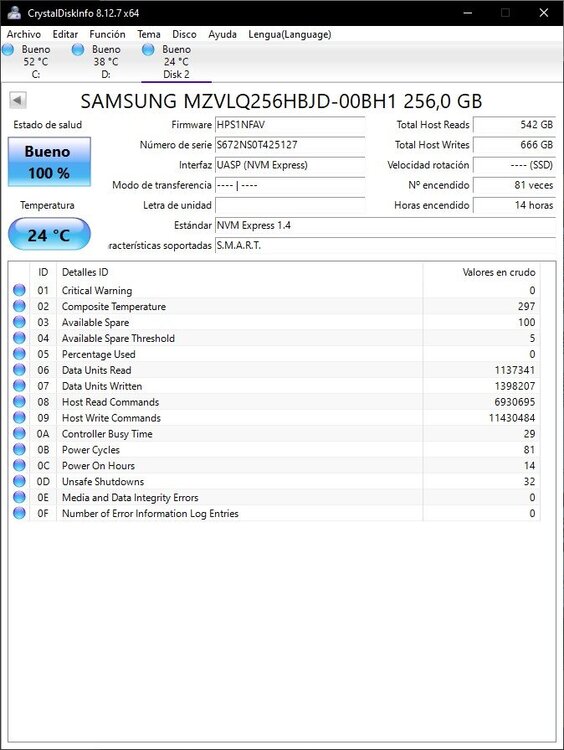Select the C: drive status orb
This screenshot has height=750, width=564.
pos(8,49)
